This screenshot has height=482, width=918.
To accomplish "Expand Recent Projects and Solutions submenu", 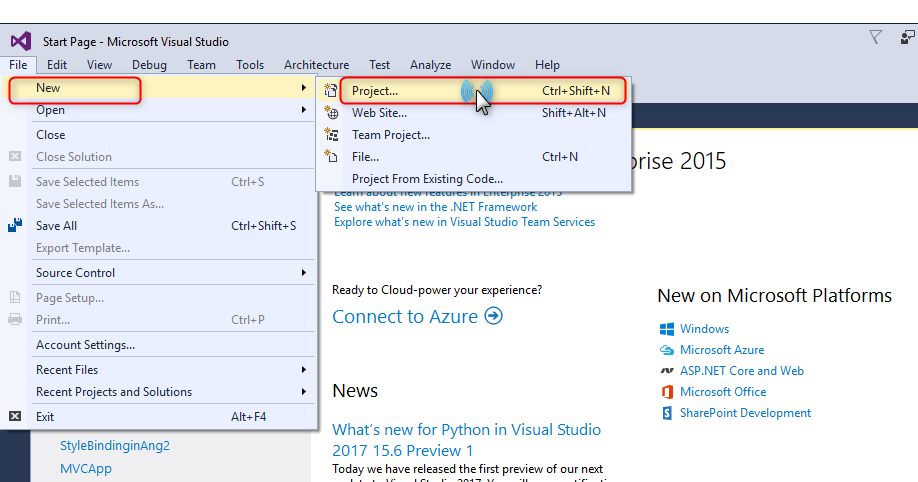I will pos(160,392).
